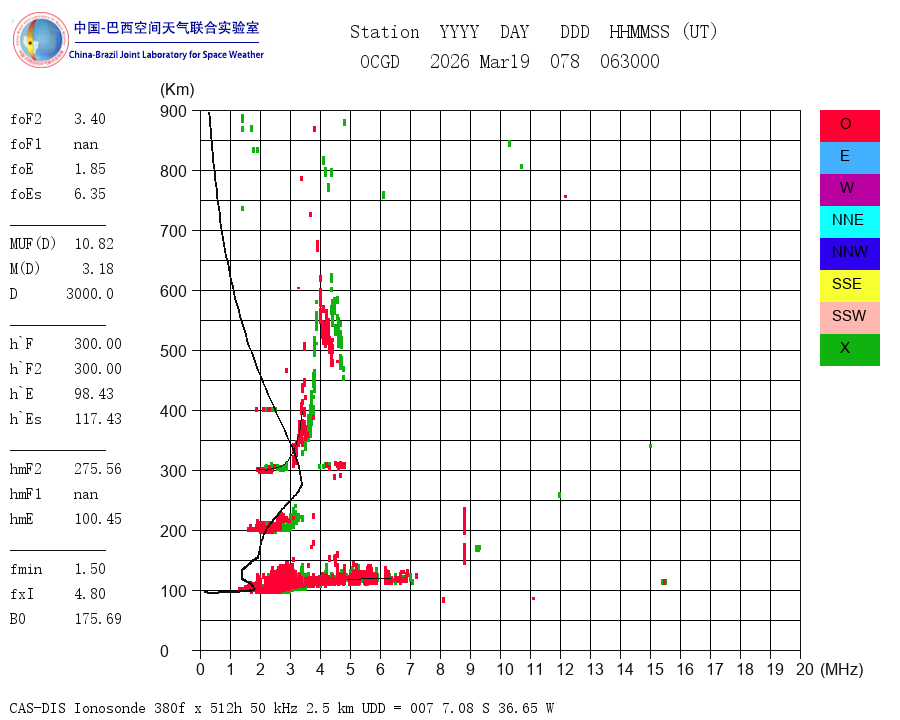Click the purple W legend swatch
This screenshot has height=720, width=900.
tap(849, 189)
